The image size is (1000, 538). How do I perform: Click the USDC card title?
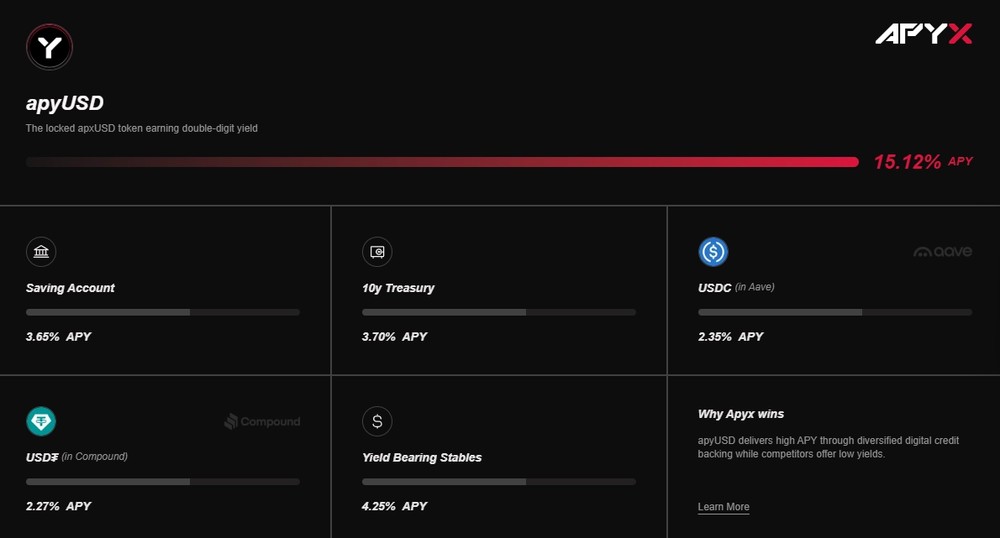[x=714, y=288]
